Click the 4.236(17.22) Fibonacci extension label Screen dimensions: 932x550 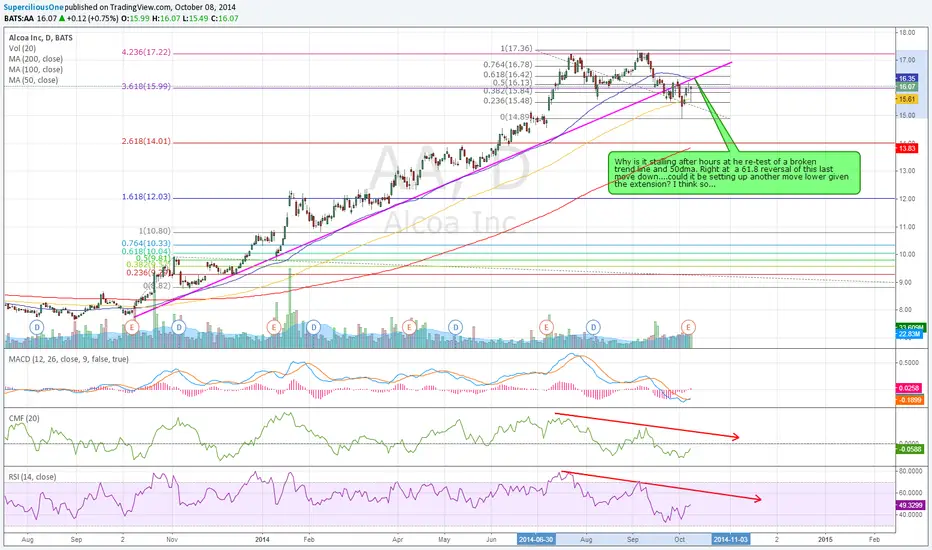[x=146, y=52]
